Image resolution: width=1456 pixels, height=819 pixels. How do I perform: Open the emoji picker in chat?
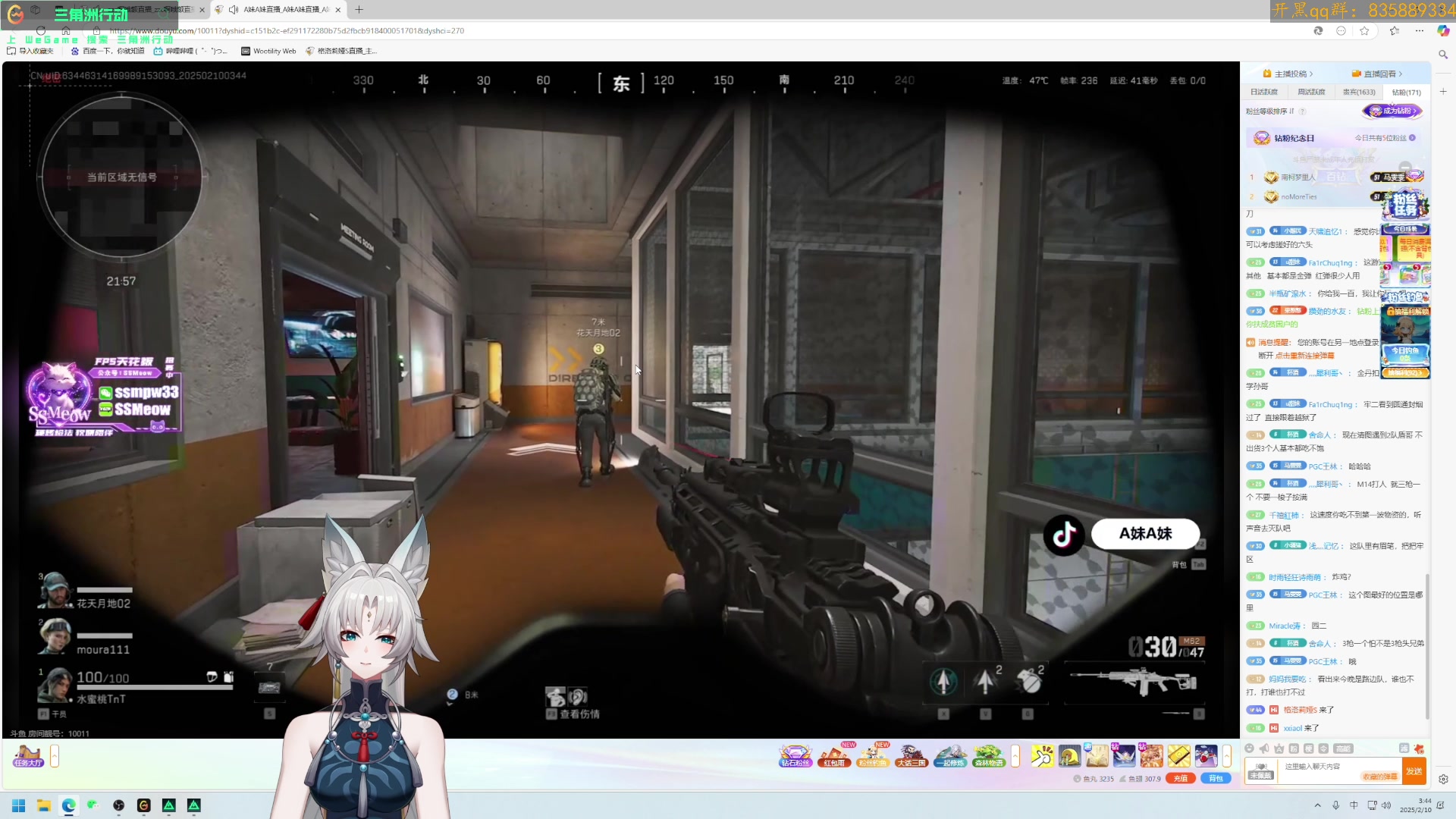tap(1250, 748)
